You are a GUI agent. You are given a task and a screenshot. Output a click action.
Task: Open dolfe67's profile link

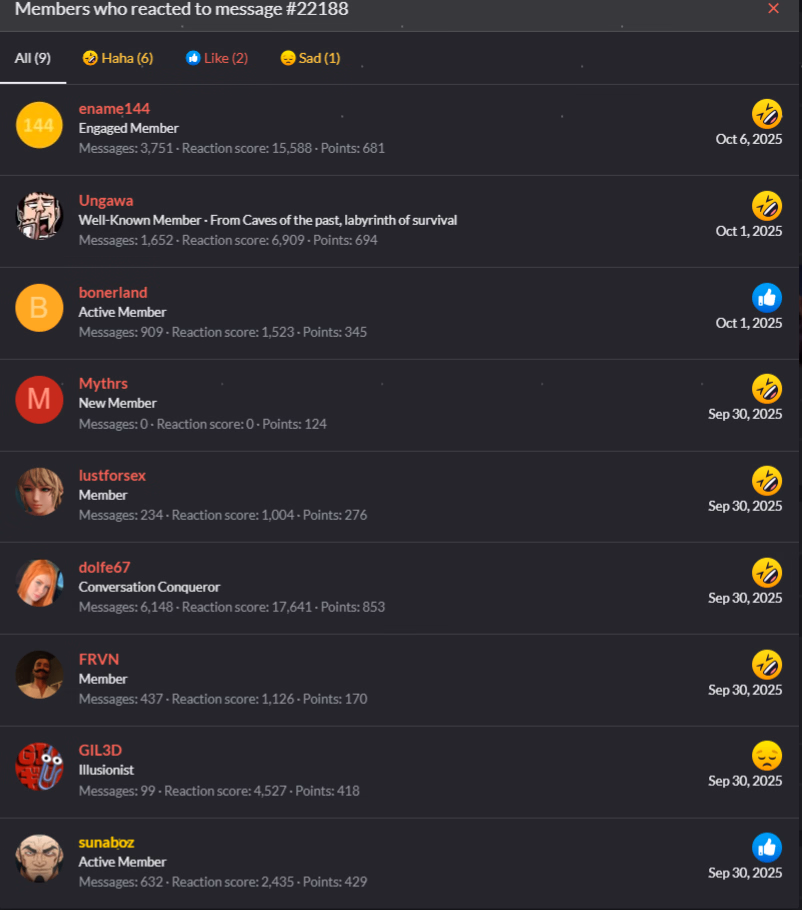(x=104, y=567)
